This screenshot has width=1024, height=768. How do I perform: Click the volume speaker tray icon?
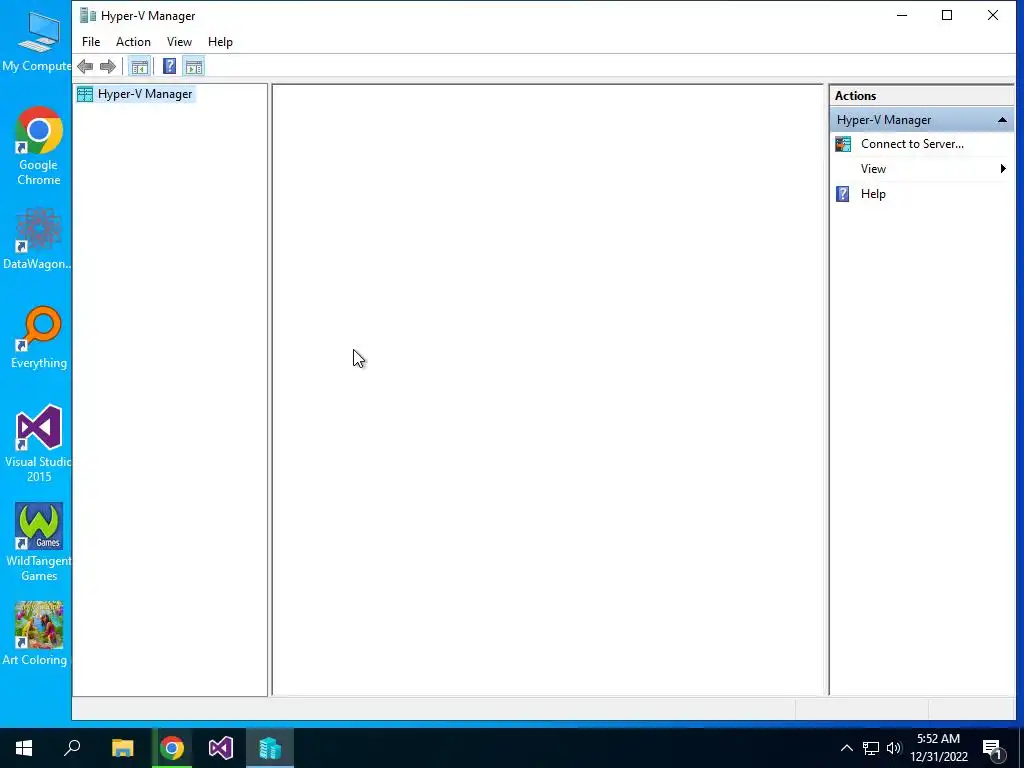coord(893,748)
